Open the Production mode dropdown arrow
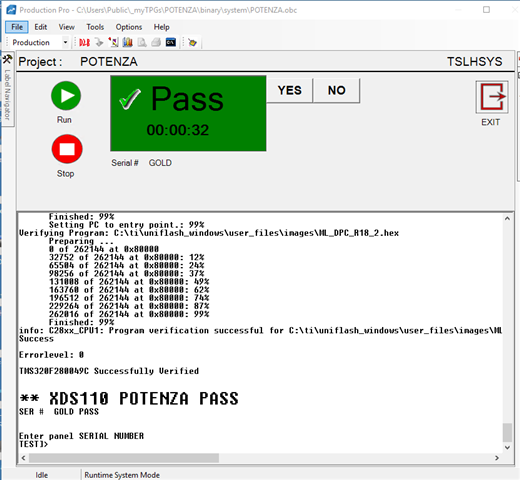 tap(65, 42)
